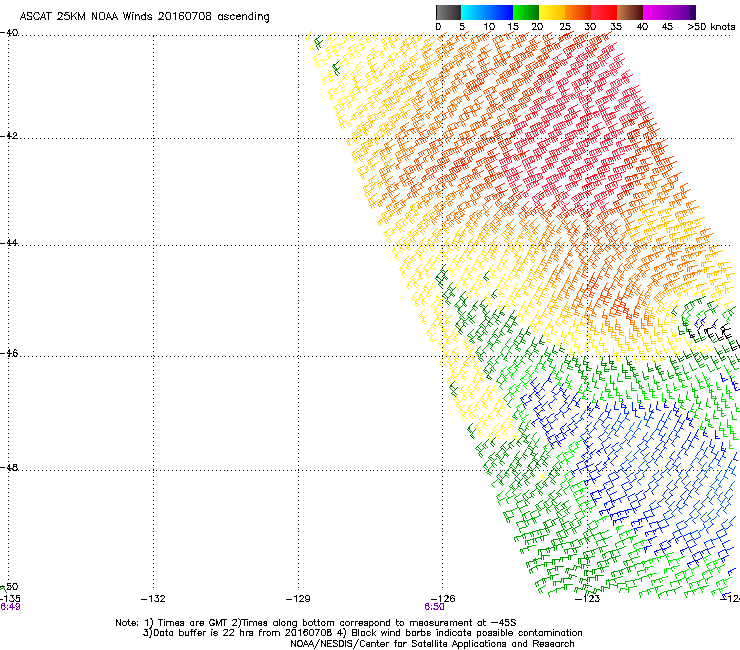This screenshot has width=740, height=650.
Task: Click the note line starting 'Note: 1) Times are GMT'
Action: (316, 623)
